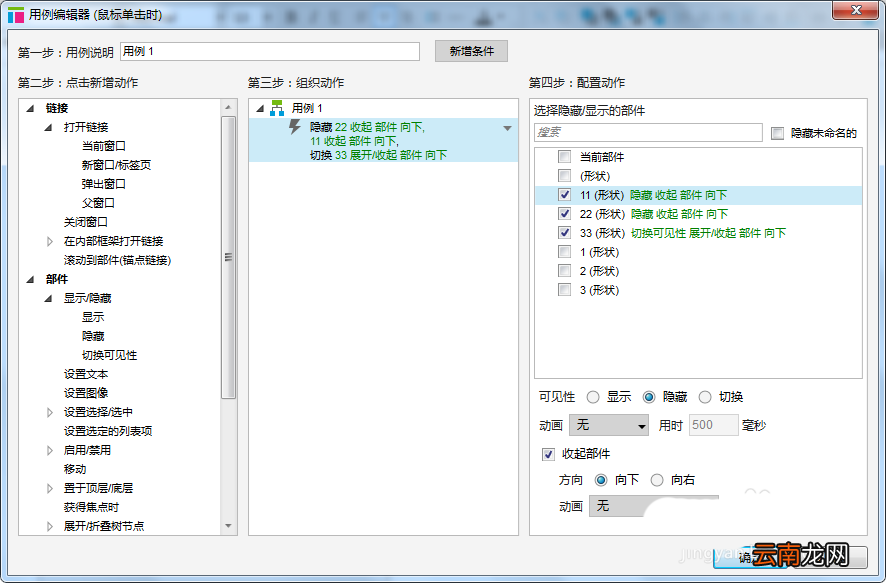Click the 用例说明 name input field

click(270, 51)
